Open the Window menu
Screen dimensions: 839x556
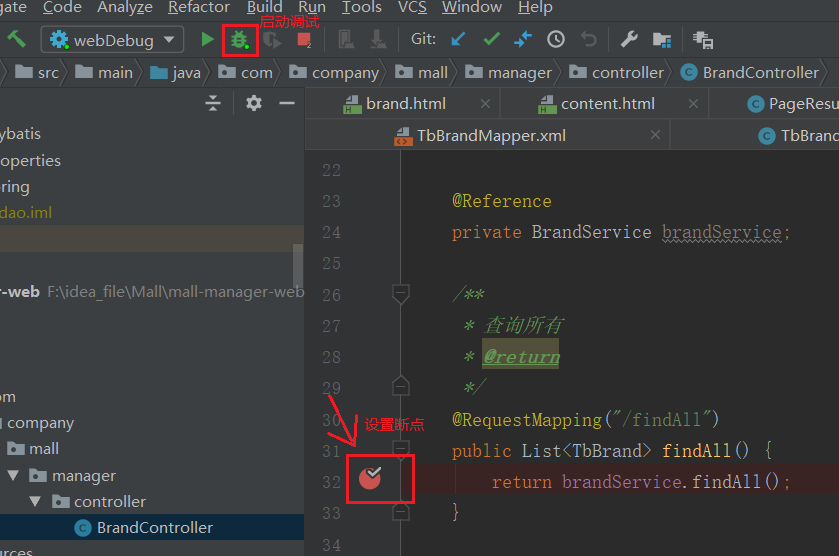(x=471, y=7)
